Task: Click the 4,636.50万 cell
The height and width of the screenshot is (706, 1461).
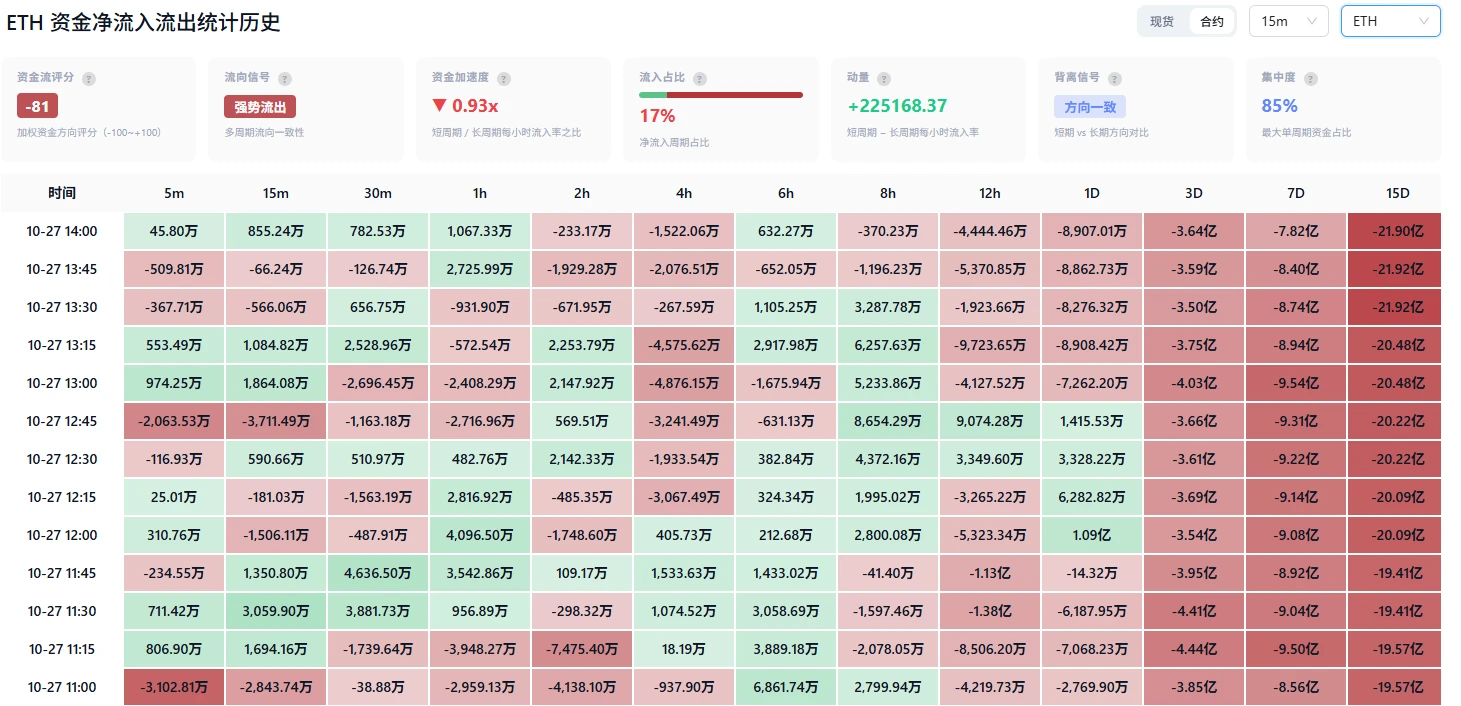Action: click(378, 573)
